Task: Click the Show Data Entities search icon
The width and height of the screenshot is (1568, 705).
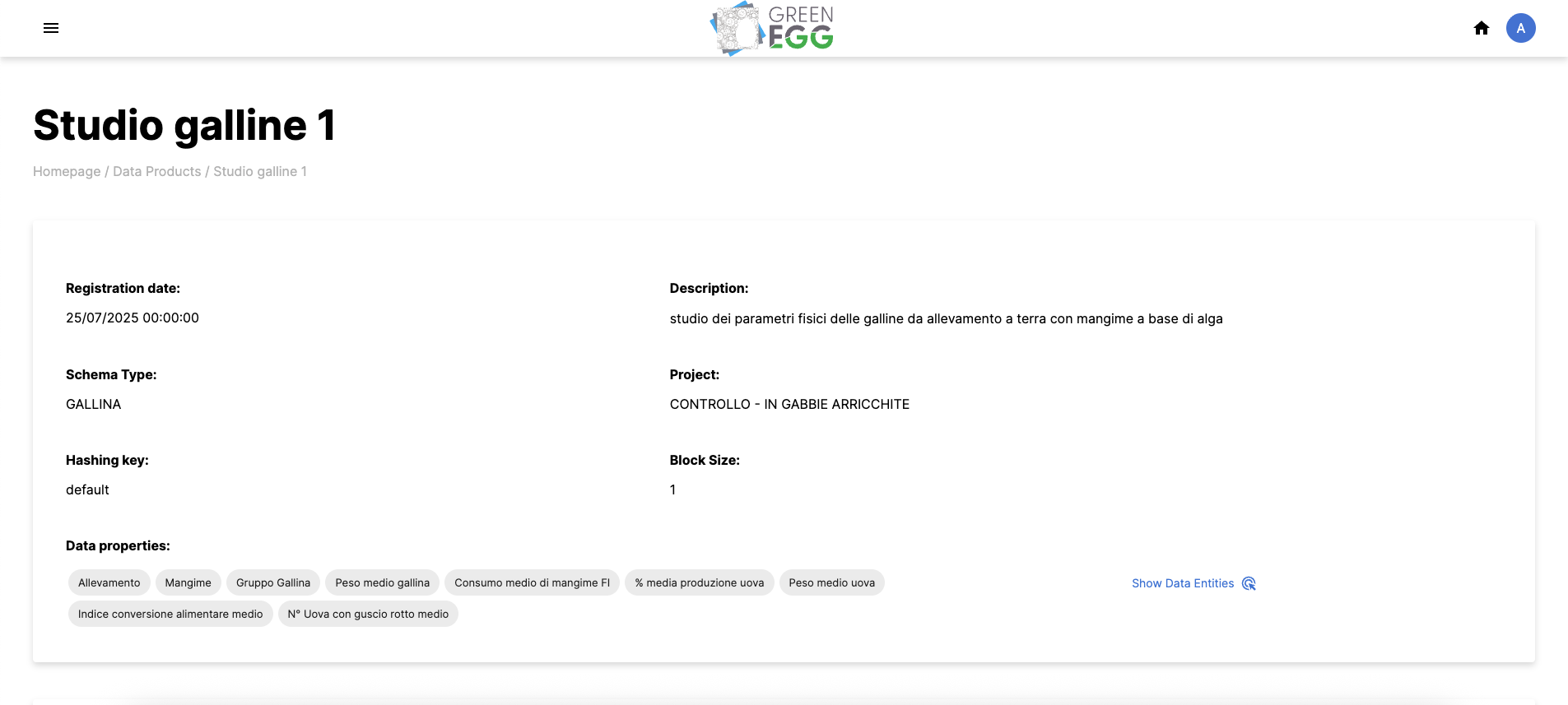Action: (x=1249, y=583)
